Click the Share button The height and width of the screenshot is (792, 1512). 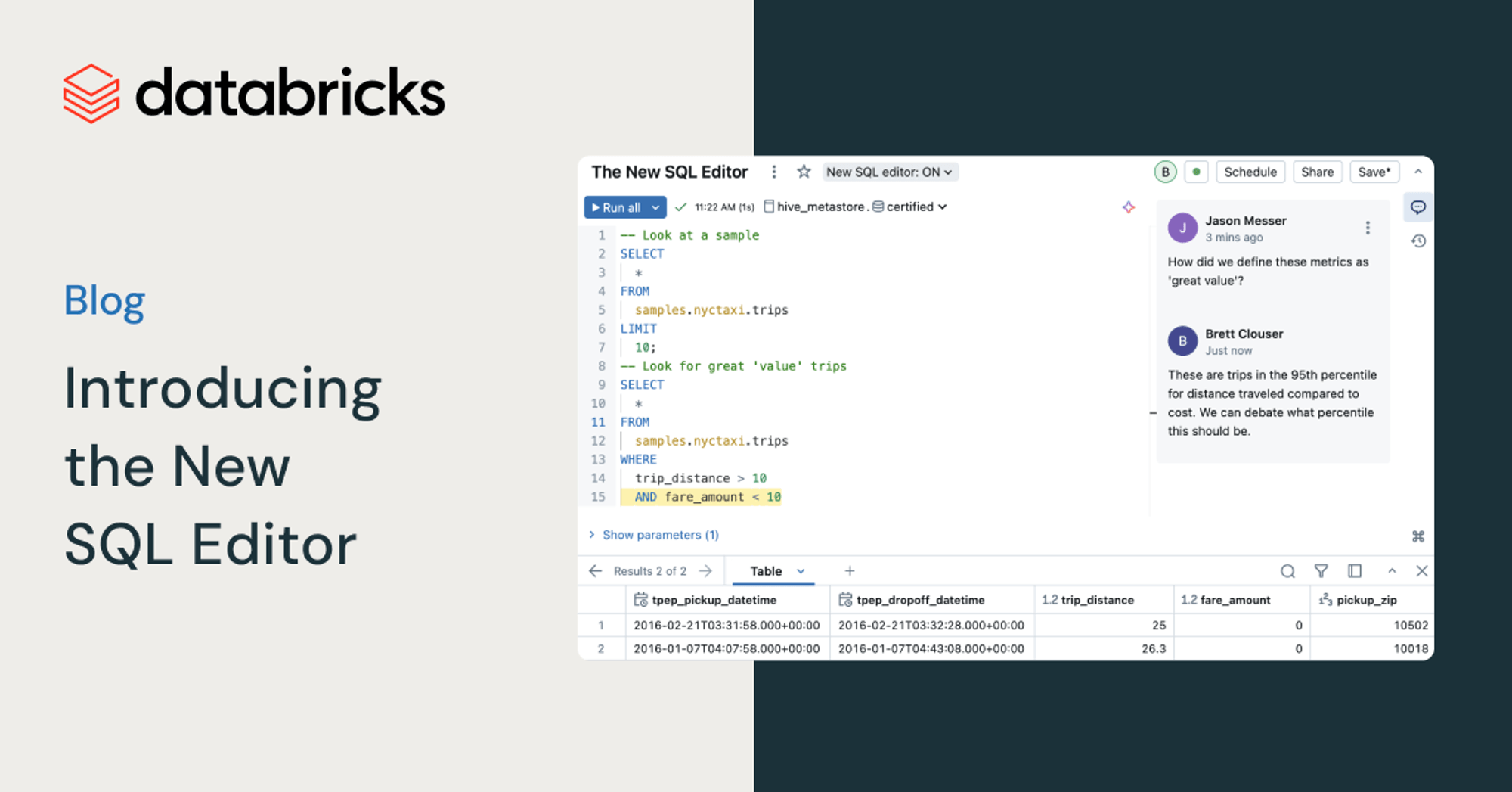(x=1317, y=172)
